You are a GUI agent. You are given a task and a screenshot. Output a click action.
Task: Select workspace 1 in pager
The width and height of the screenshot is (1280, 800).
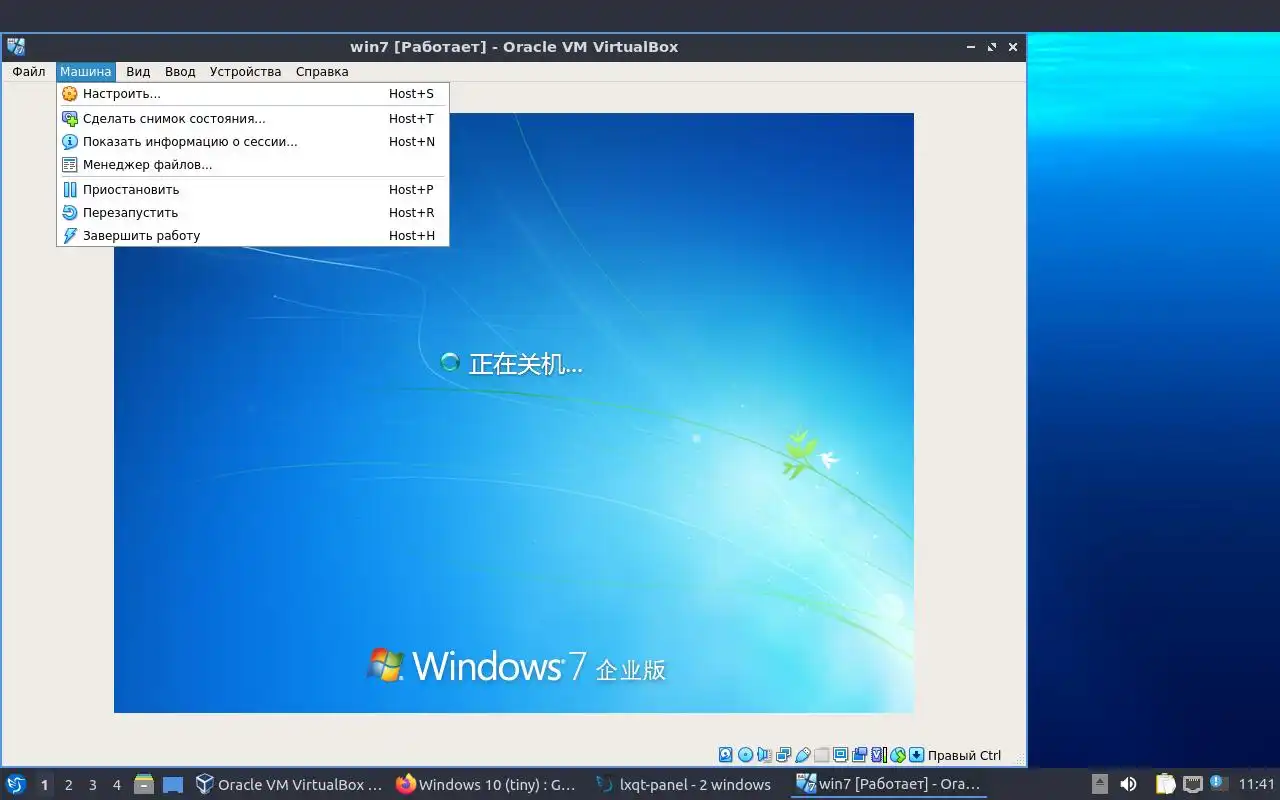click(44, 785)
